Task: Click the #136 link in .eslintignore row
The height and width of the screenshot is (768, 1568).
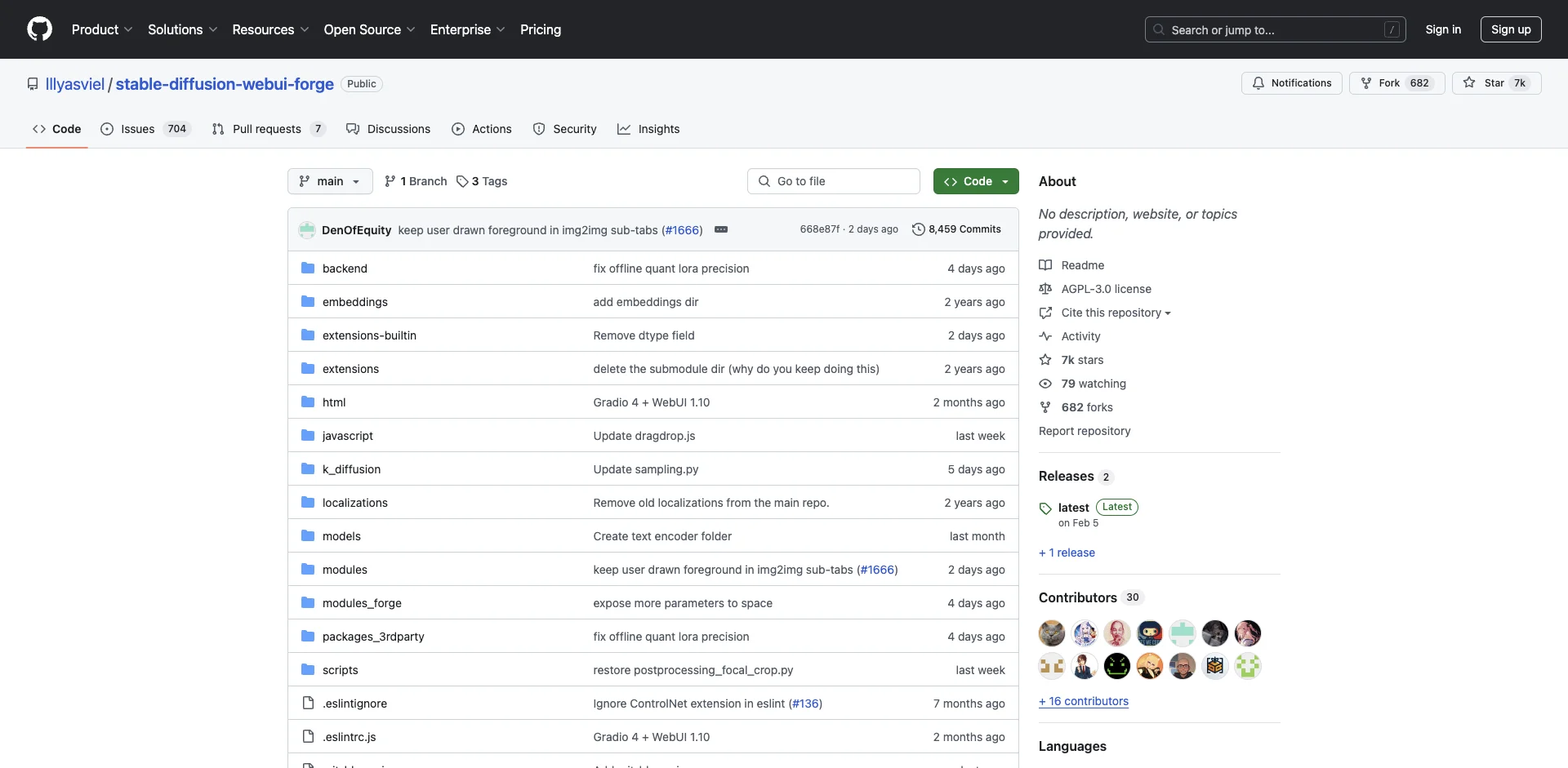Action: [805, 704]
